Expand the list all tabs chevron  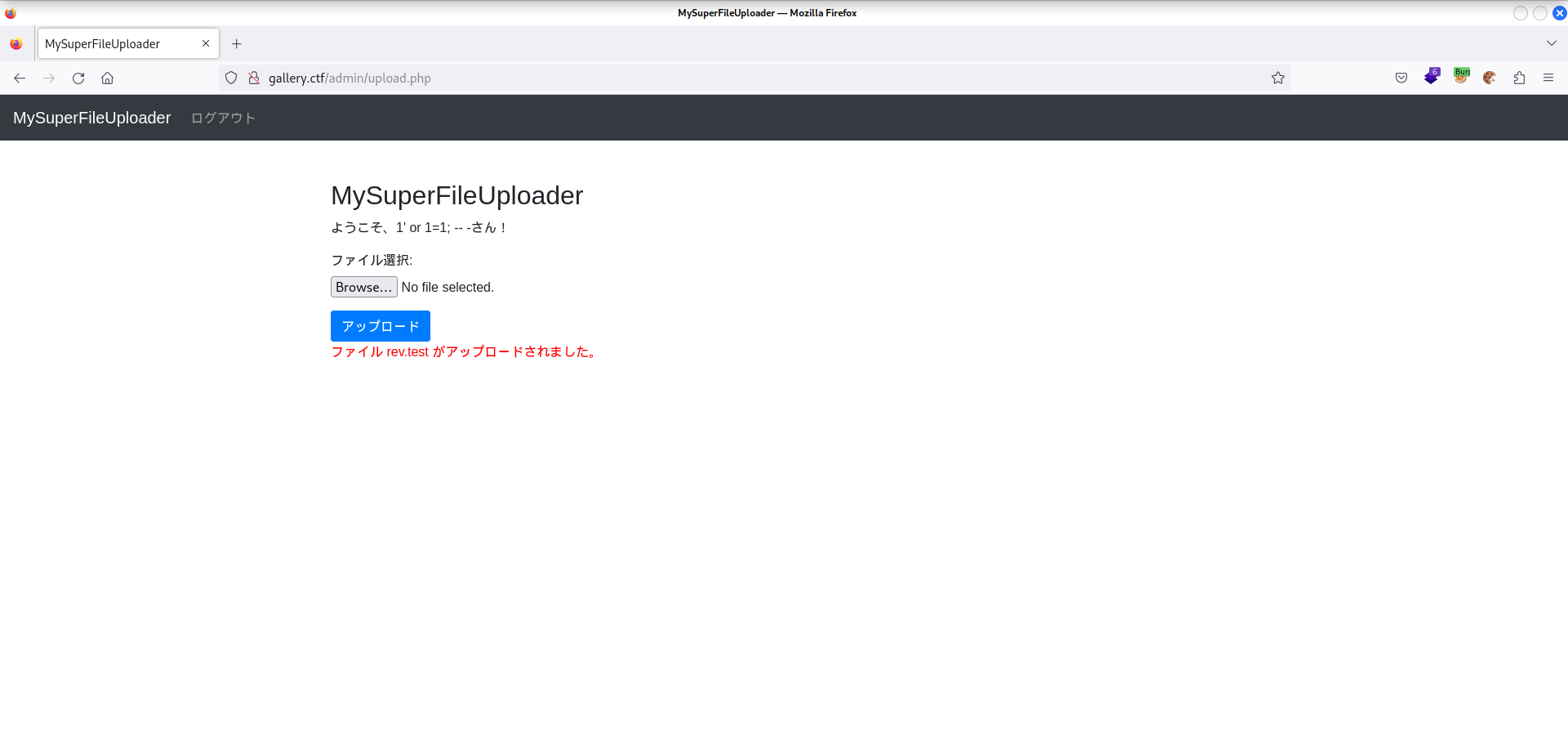pos(1552,43)
